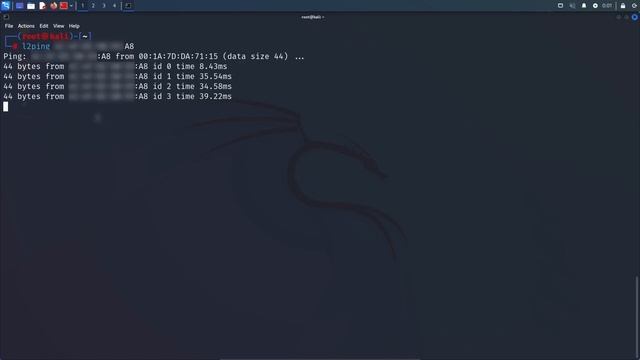Click the logout power icon
Viewport: 640px width, 360px height.
click(x=635, y=6)
